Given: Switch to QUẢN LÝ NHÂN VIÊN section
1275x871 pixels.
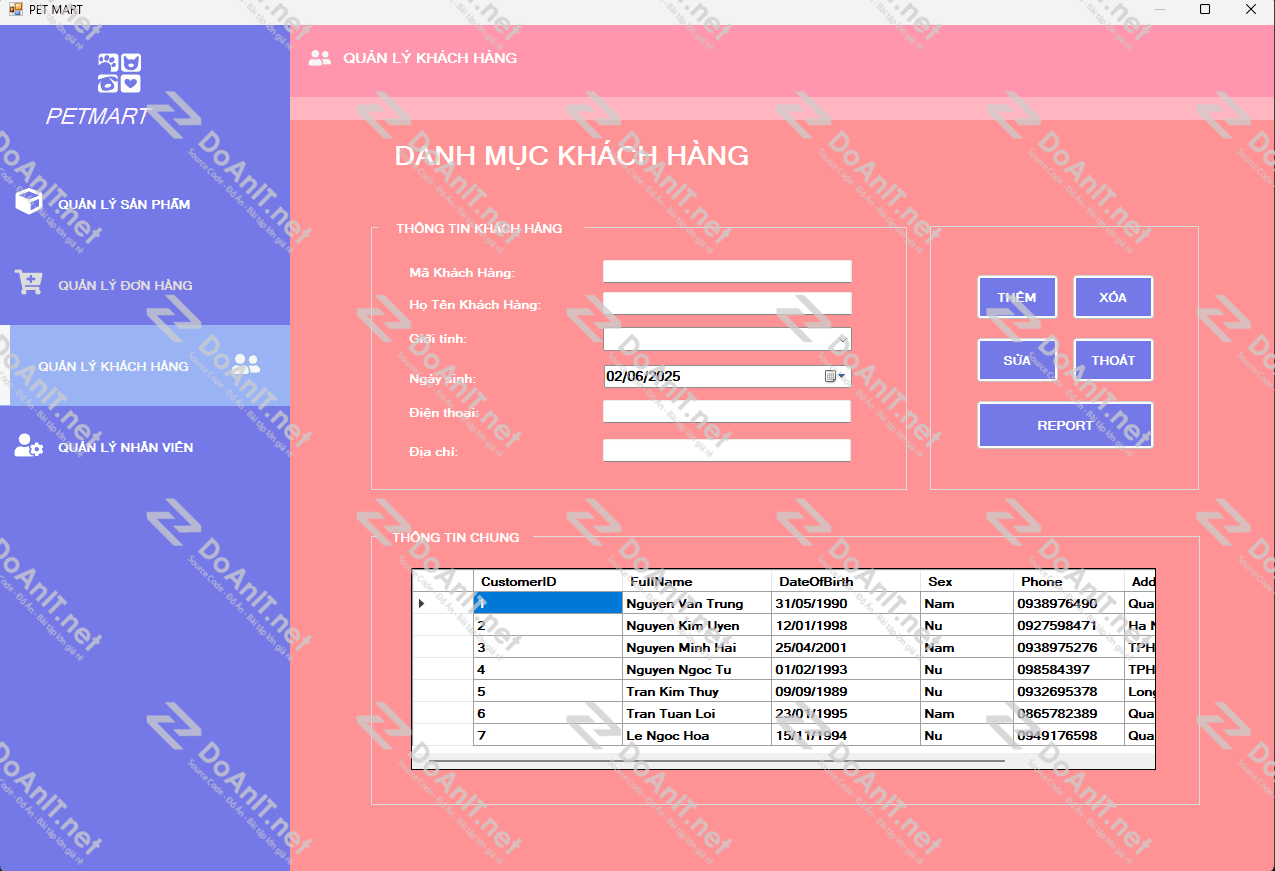Looking at the screenshot, I should pyautogui.click(x=125, y=447).
